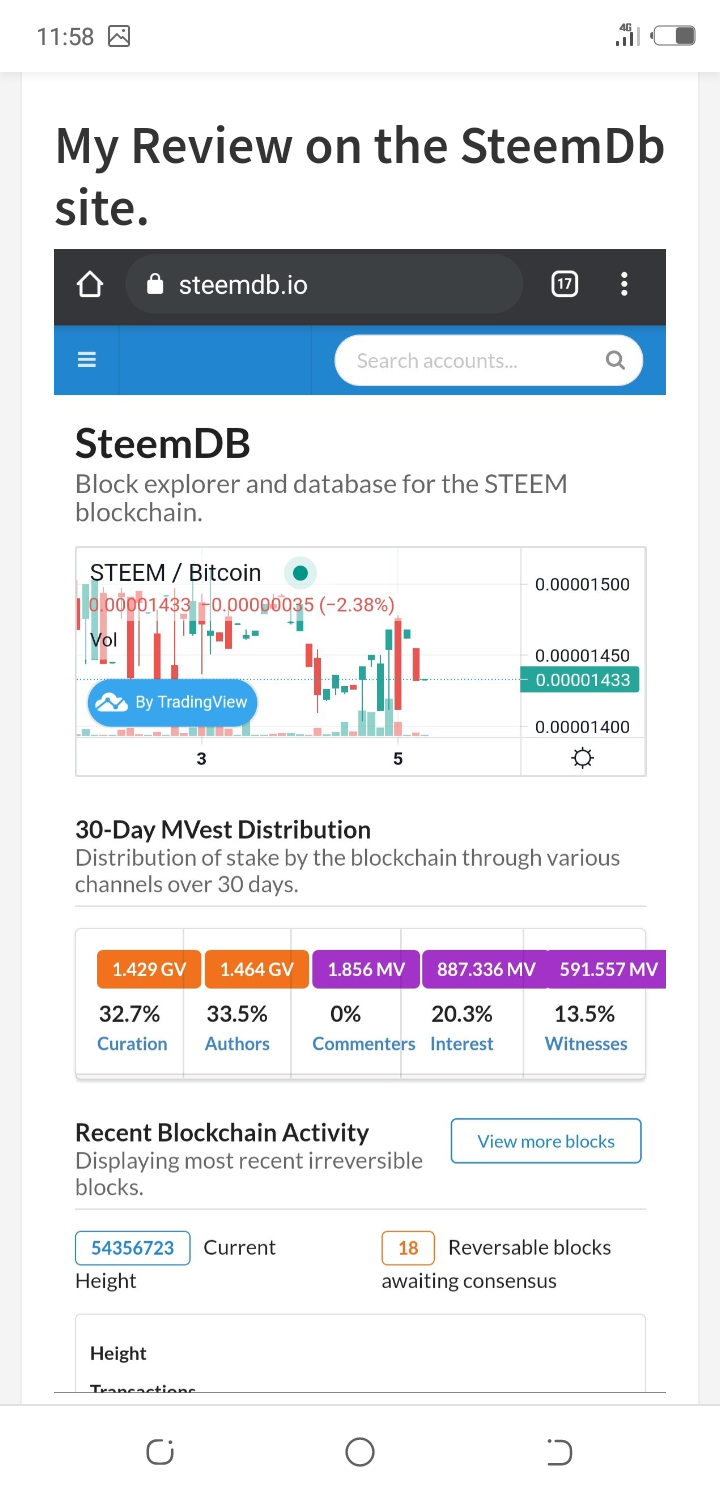Viewport: 720px width, 1500px height.
Task: Open the SteemDB hamburger menu
Action: tap(87, 361)
